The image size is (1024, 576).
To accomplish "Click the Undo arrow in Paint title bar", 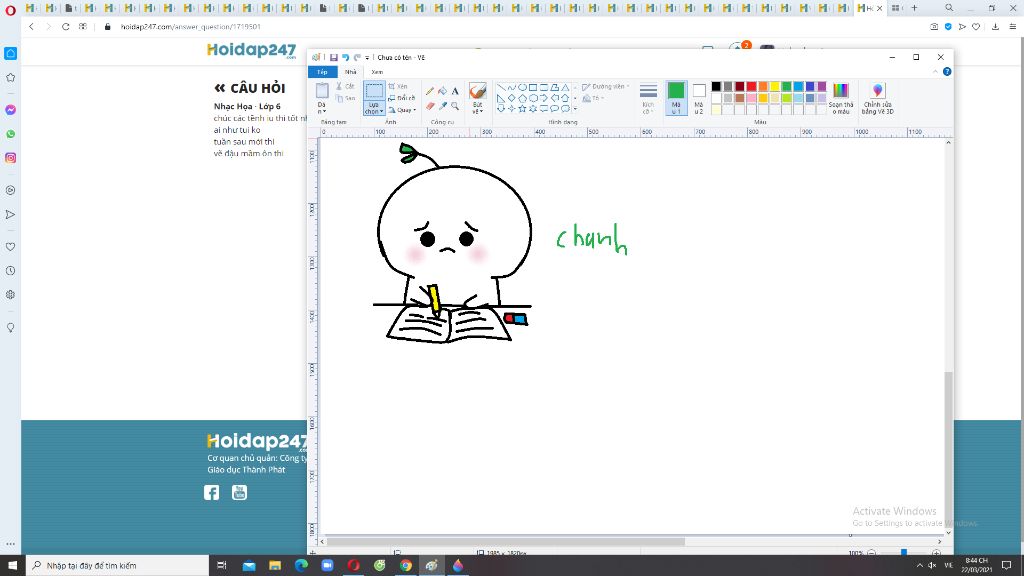I will 345,57.
